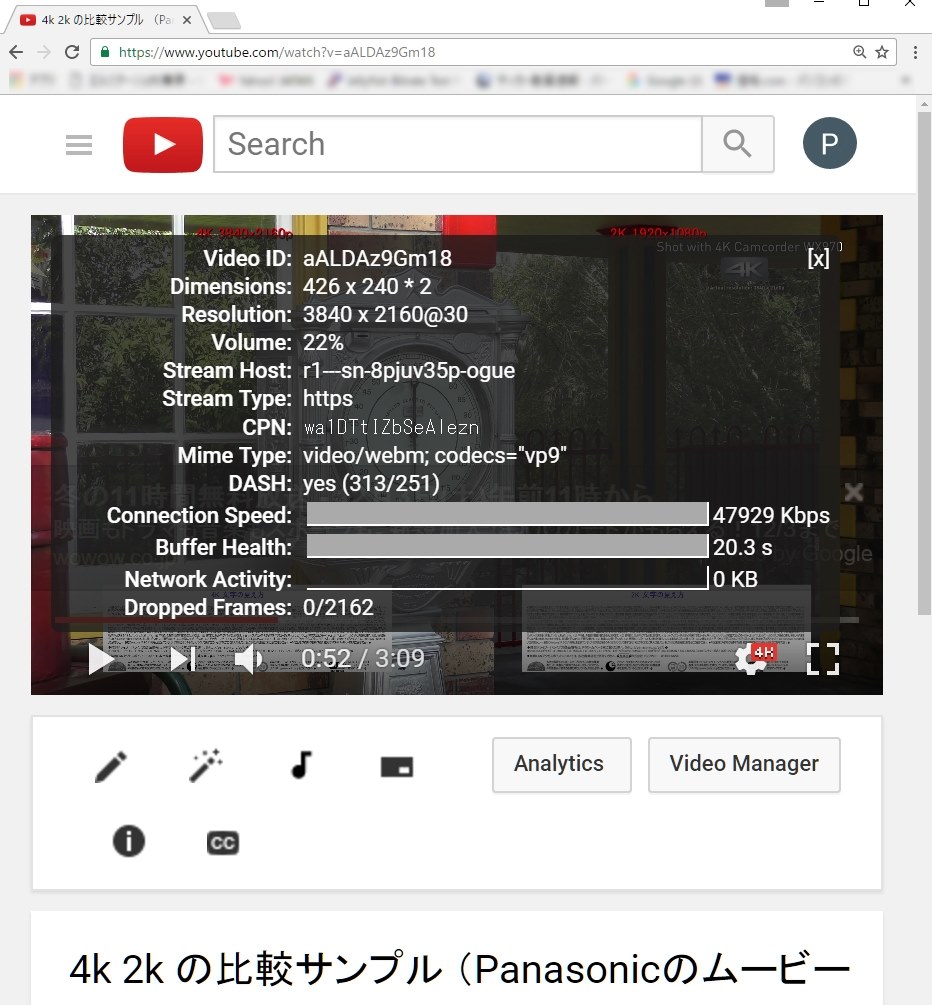Screen dimensions: 932x1005
Task: Click inside the Search input field
Action: click(450, 144)
